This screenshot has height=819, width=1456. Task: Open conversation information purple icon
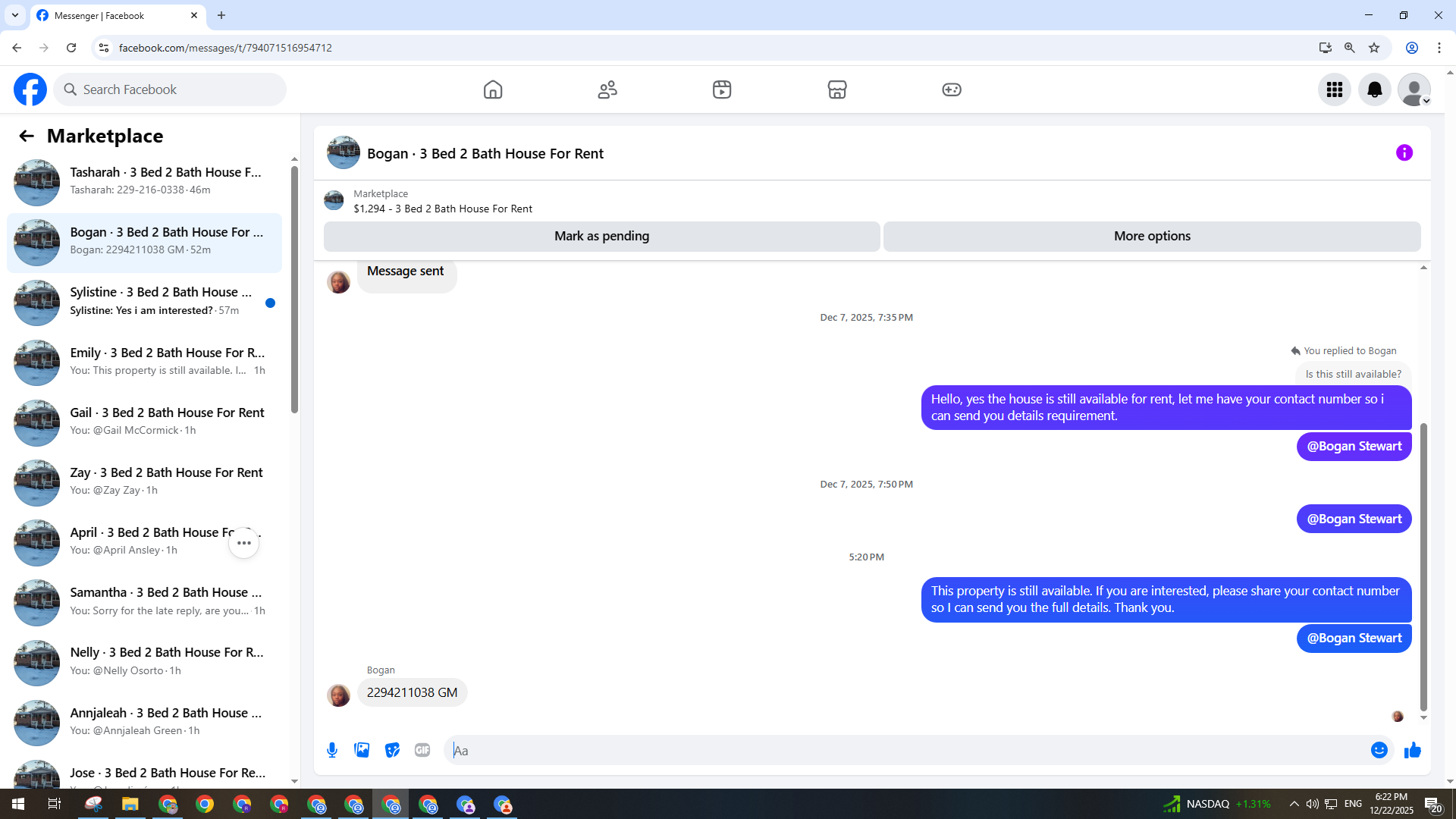click(1404, 153)
